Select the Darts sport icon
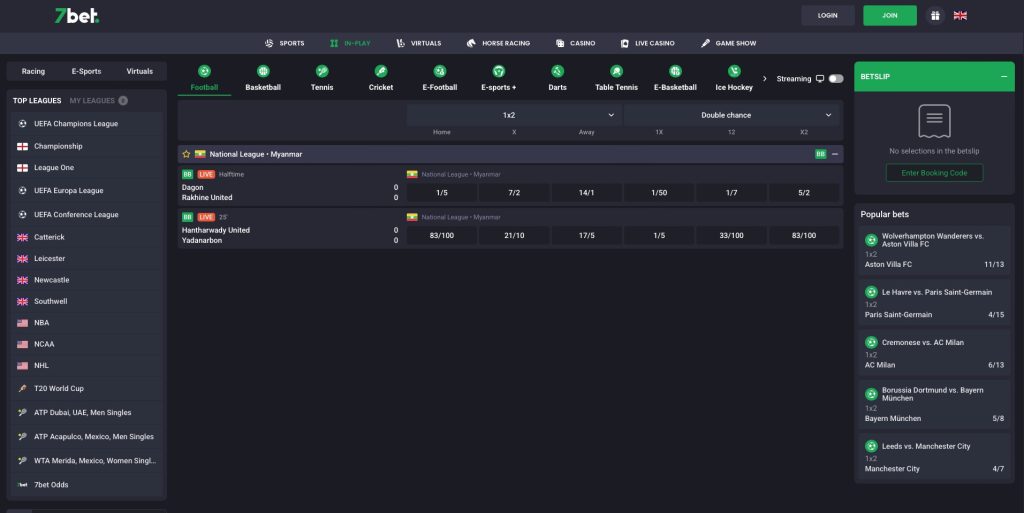 click(558, 71)
